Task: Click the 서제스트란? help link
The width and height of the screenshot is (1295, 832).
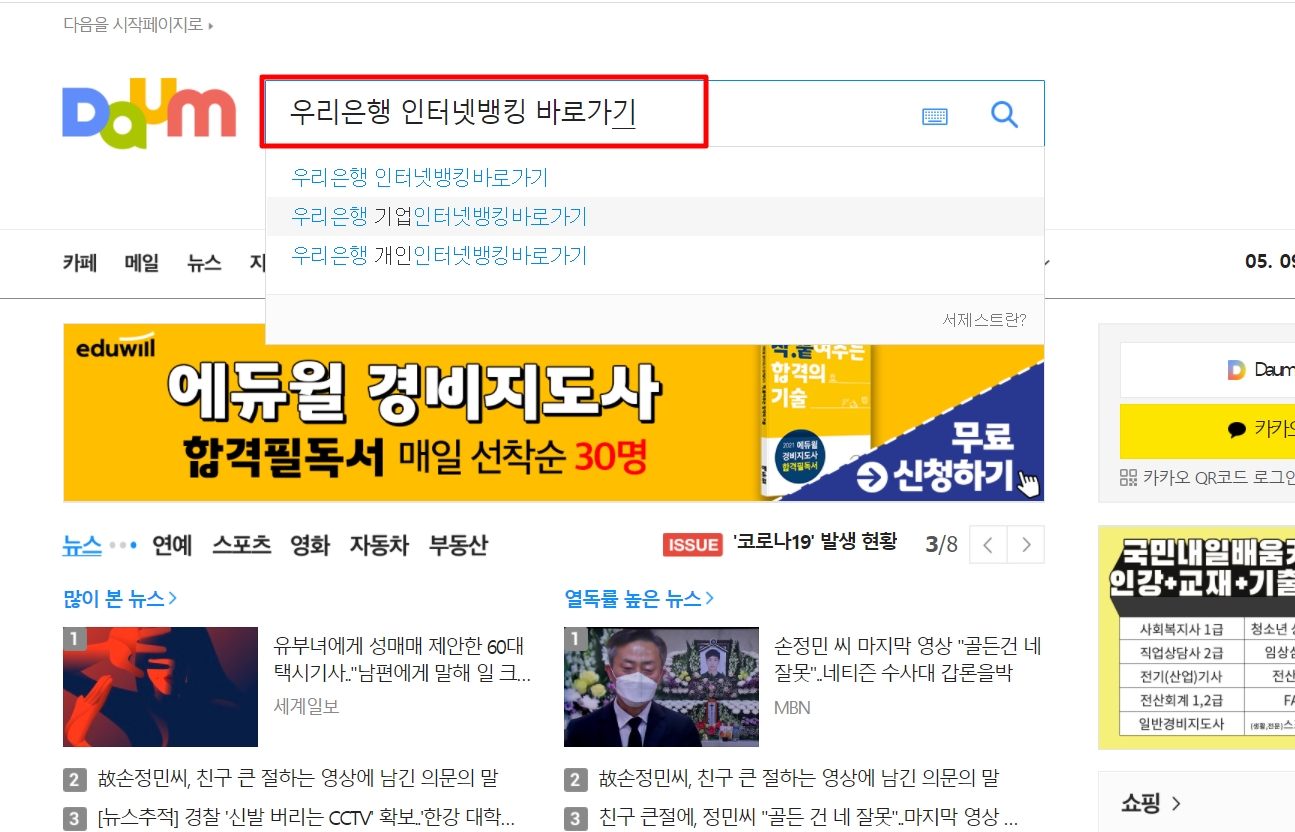Action: click(984, 320)
